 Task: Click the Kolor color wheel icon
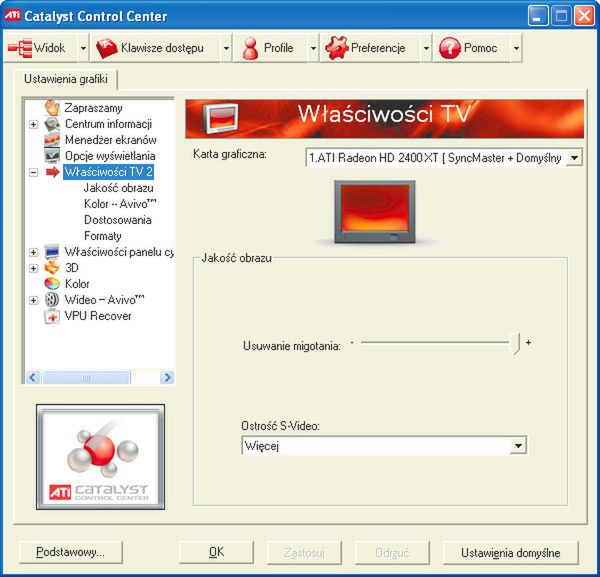point(52,284)
